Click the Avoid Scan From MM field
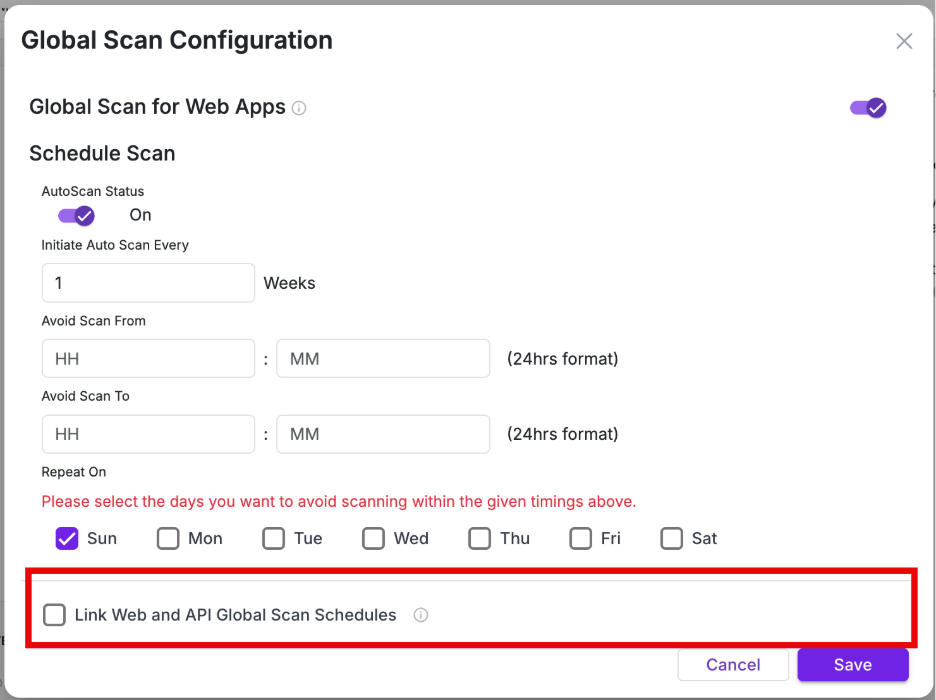Screen dimensions: 936x700 [383, 358]
